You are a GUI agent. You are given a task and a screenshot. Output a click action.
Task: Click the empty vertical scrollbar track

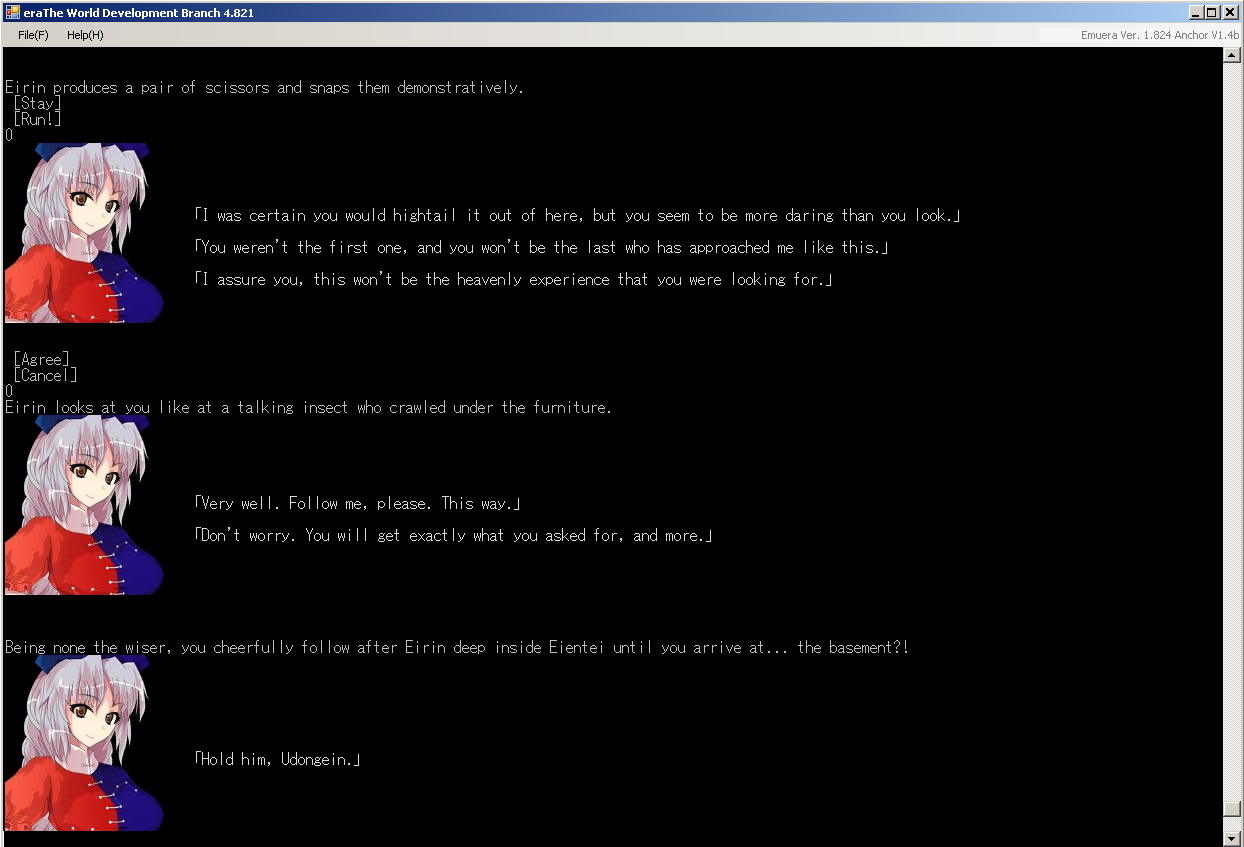(1232, 400)
